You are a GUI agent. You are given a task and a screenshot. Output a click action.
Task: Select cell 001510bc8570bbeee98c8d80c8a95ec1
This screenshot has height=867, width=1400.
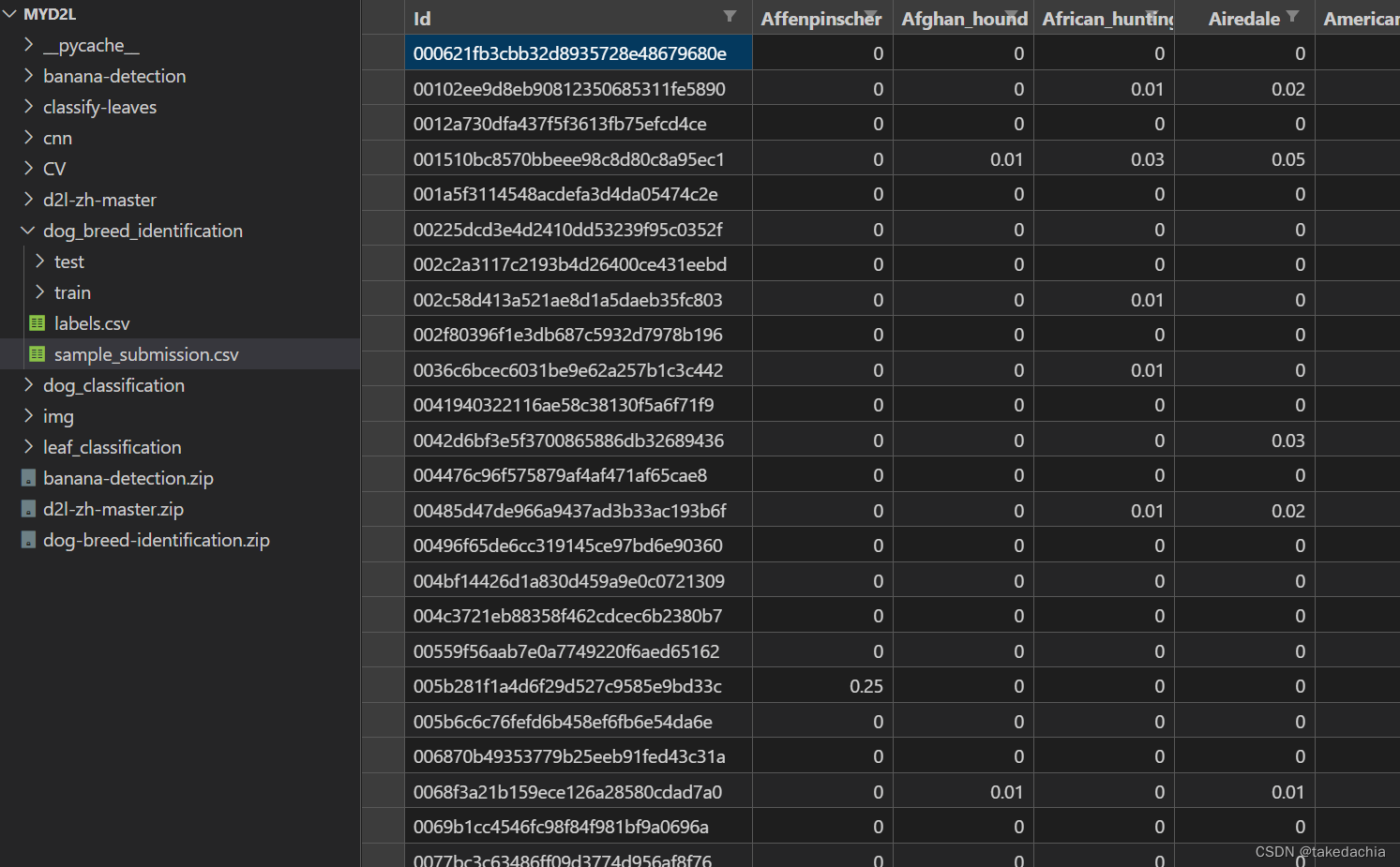point(579,159)
